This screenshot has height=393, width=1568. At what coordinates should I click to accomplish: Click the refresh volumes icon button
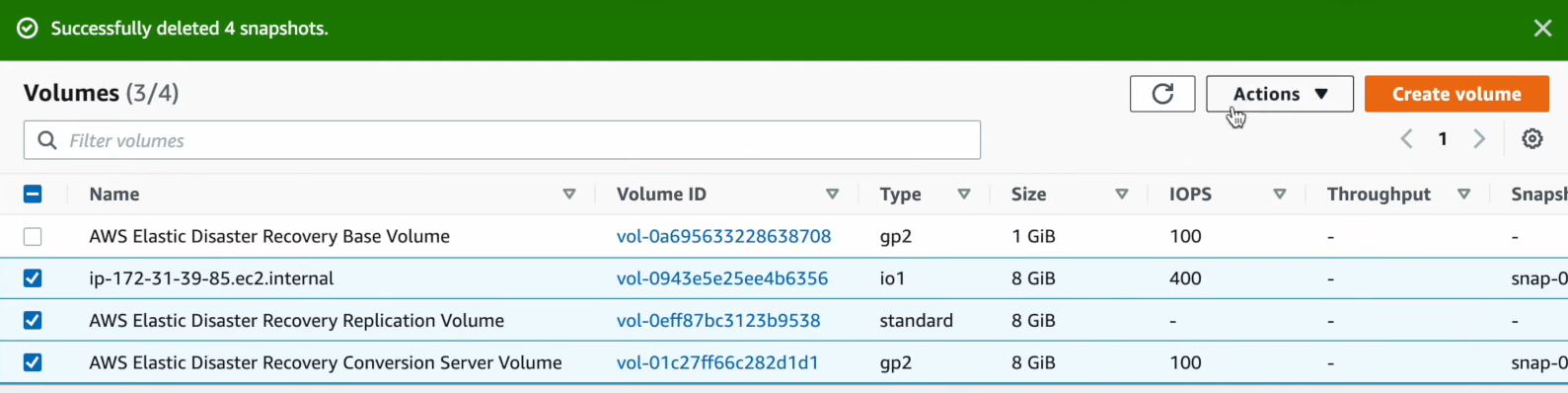1162,94
